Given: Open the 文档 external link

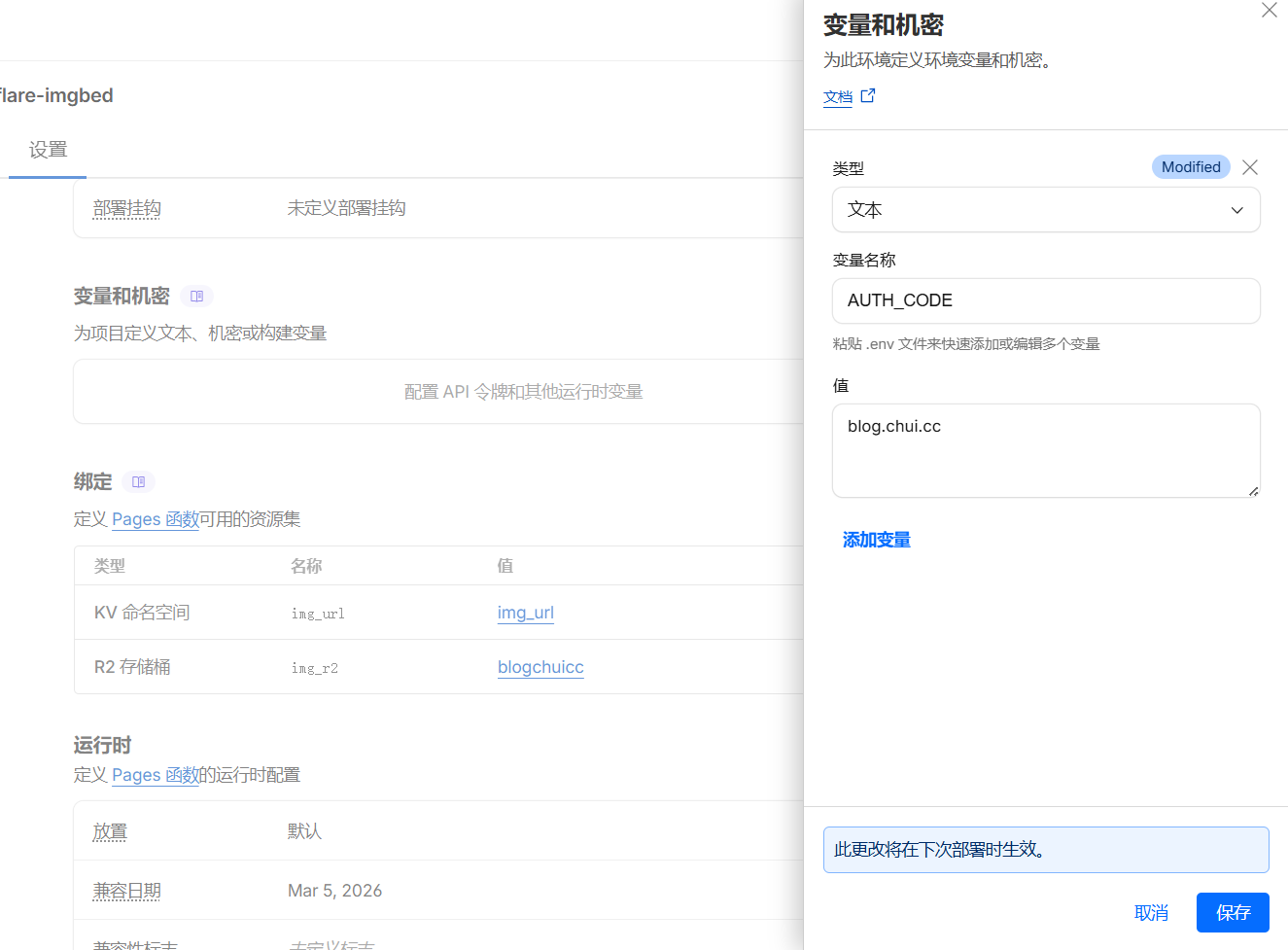Looking at the screenshot, I should point(837,97).
